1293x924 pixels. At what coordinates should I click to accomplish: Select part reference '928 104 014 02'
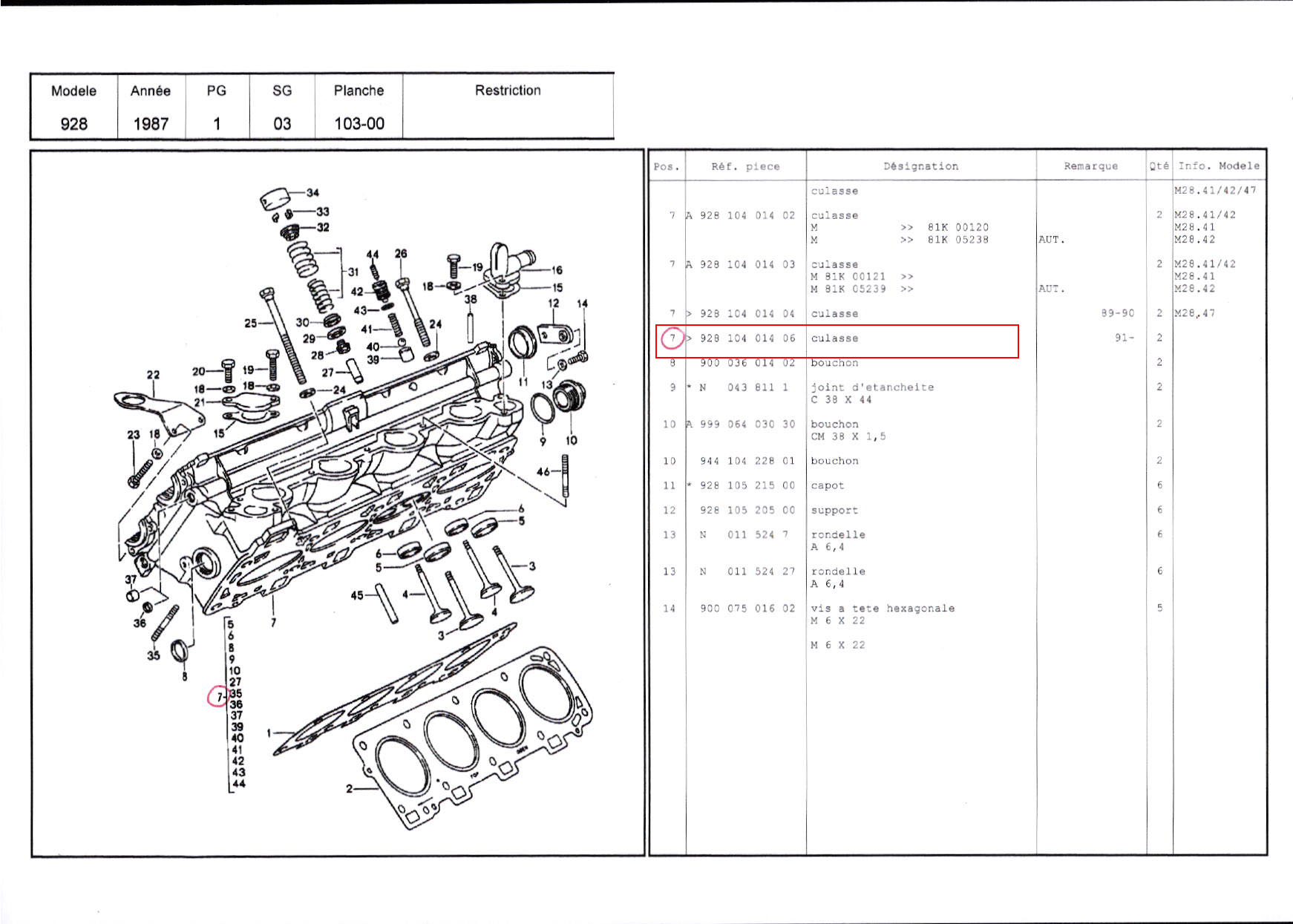(x=747, y=215)
